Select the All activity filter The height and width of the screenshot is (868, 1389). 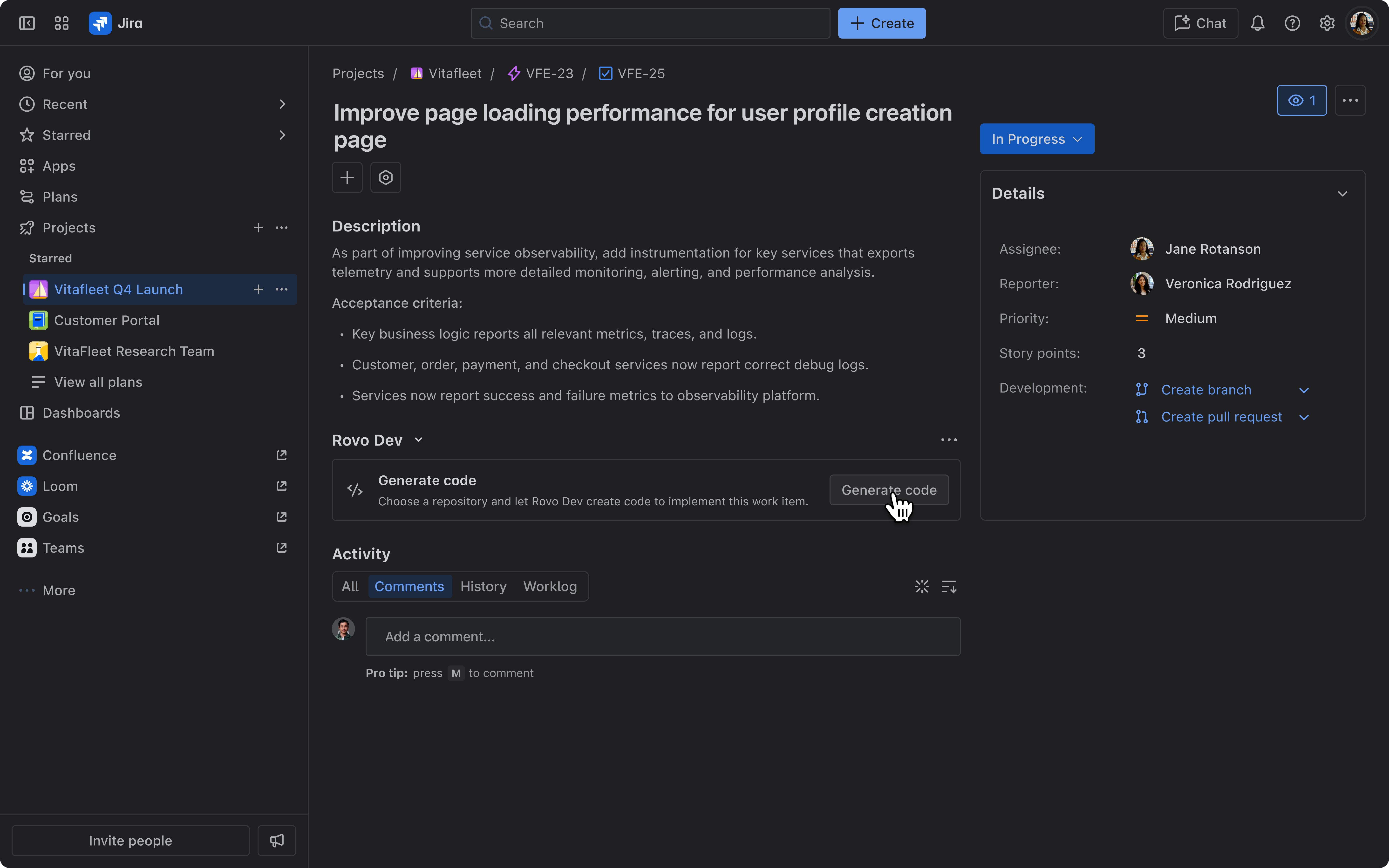tap(350, 586)
